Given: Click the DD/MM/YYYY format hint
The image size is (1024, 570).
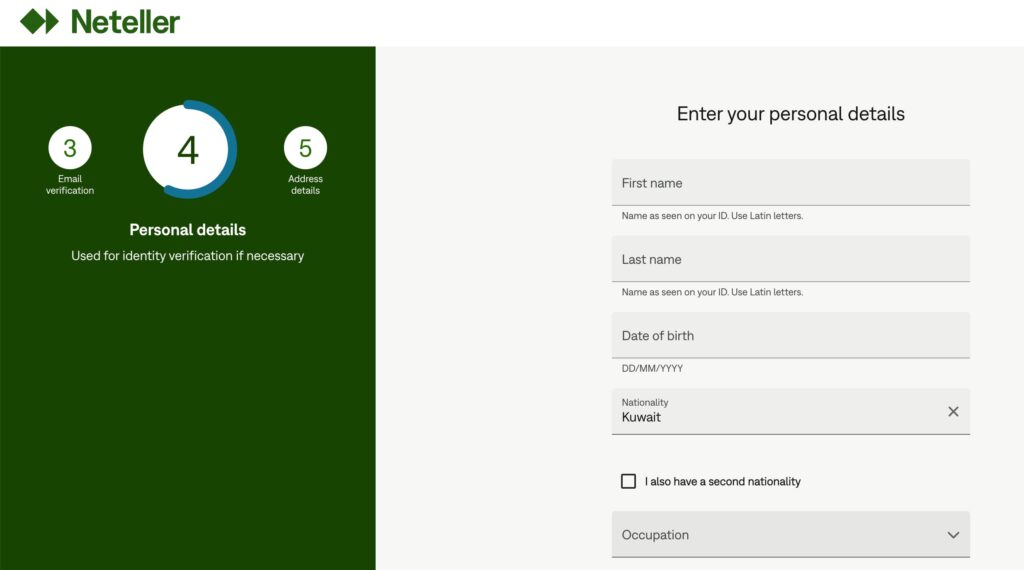Looking at the screenshot, I should [x=652, y=369].
